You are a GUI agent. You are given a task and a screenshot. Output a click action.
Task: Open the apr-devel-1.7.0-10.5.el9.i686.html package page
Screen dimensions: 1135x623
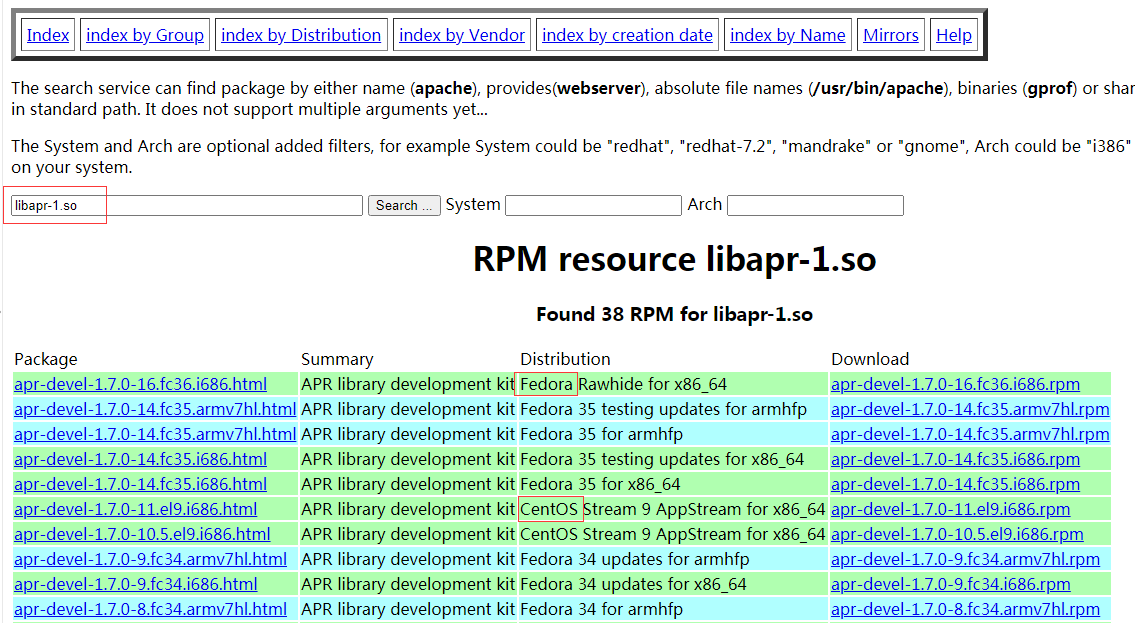pyautogui.click(x=141, y=534)
